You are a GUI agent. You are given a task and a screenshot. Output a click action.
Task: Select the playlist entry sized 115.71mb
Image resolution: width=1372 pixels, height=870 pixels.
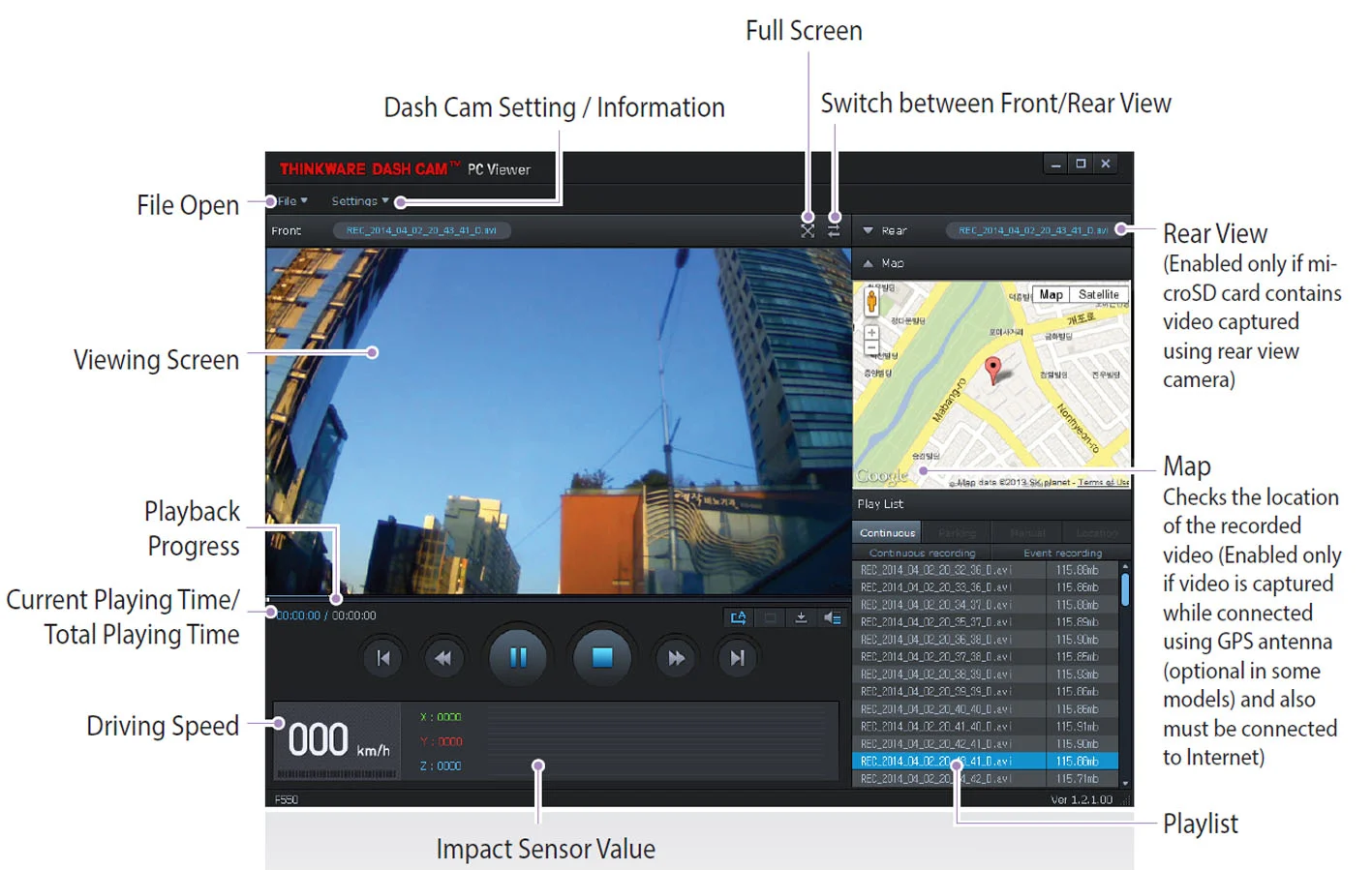[x=986, y=778]
